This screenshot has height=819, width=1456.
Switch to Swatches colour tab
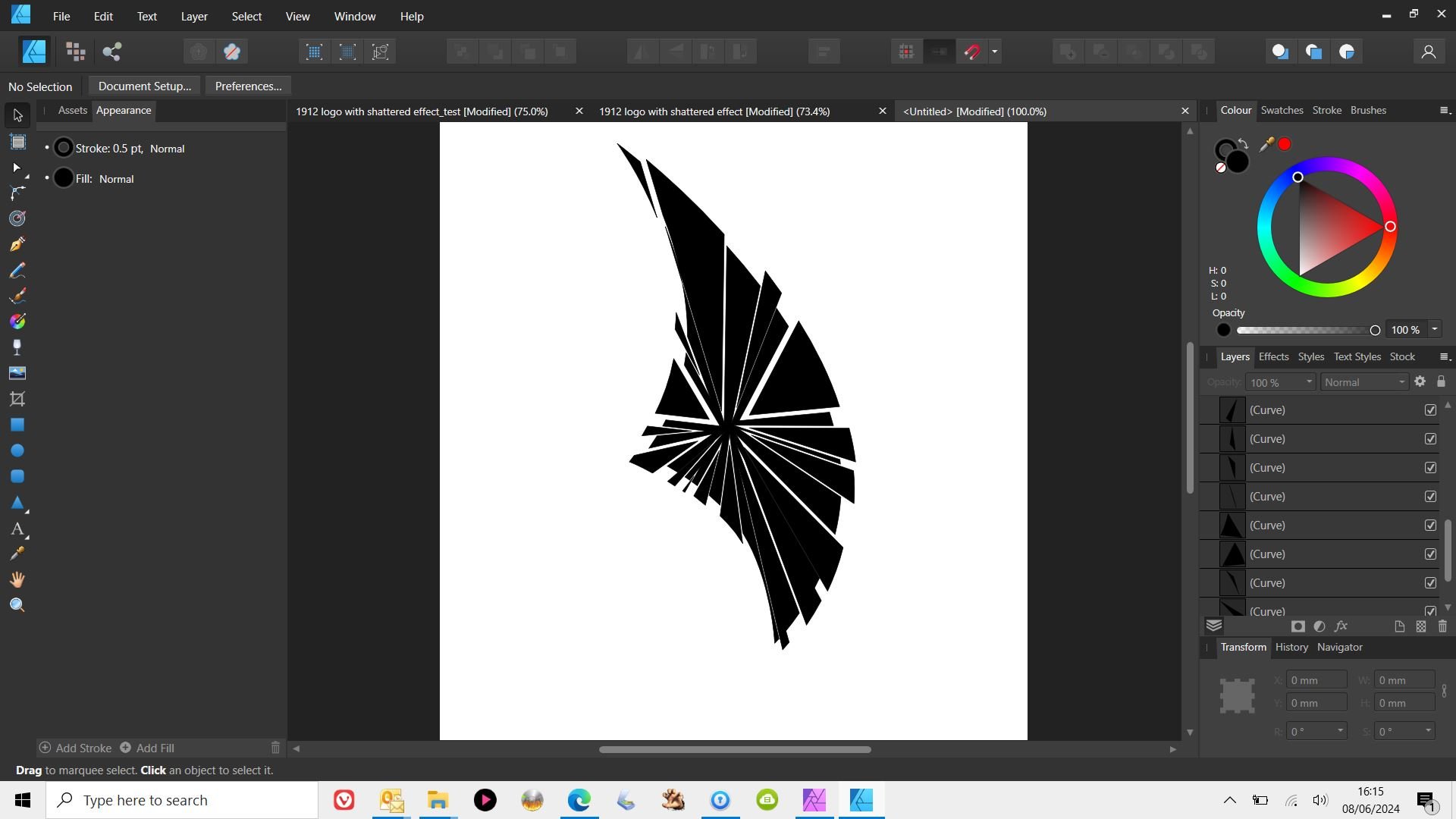[x=1283, y=110]
